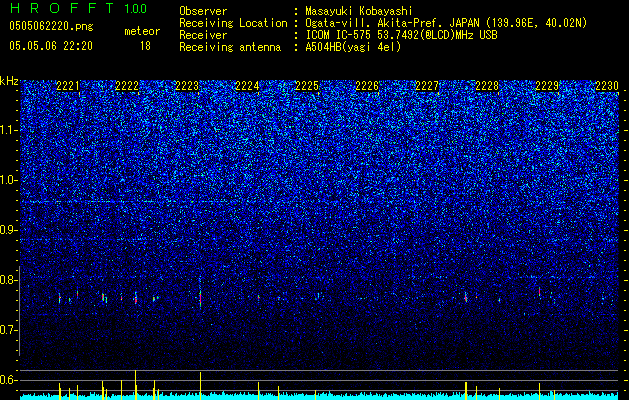This screenshot has height=400, width=629.
Task: Click the A504HB(yagi 4el) antenna text
Action: 353,47
